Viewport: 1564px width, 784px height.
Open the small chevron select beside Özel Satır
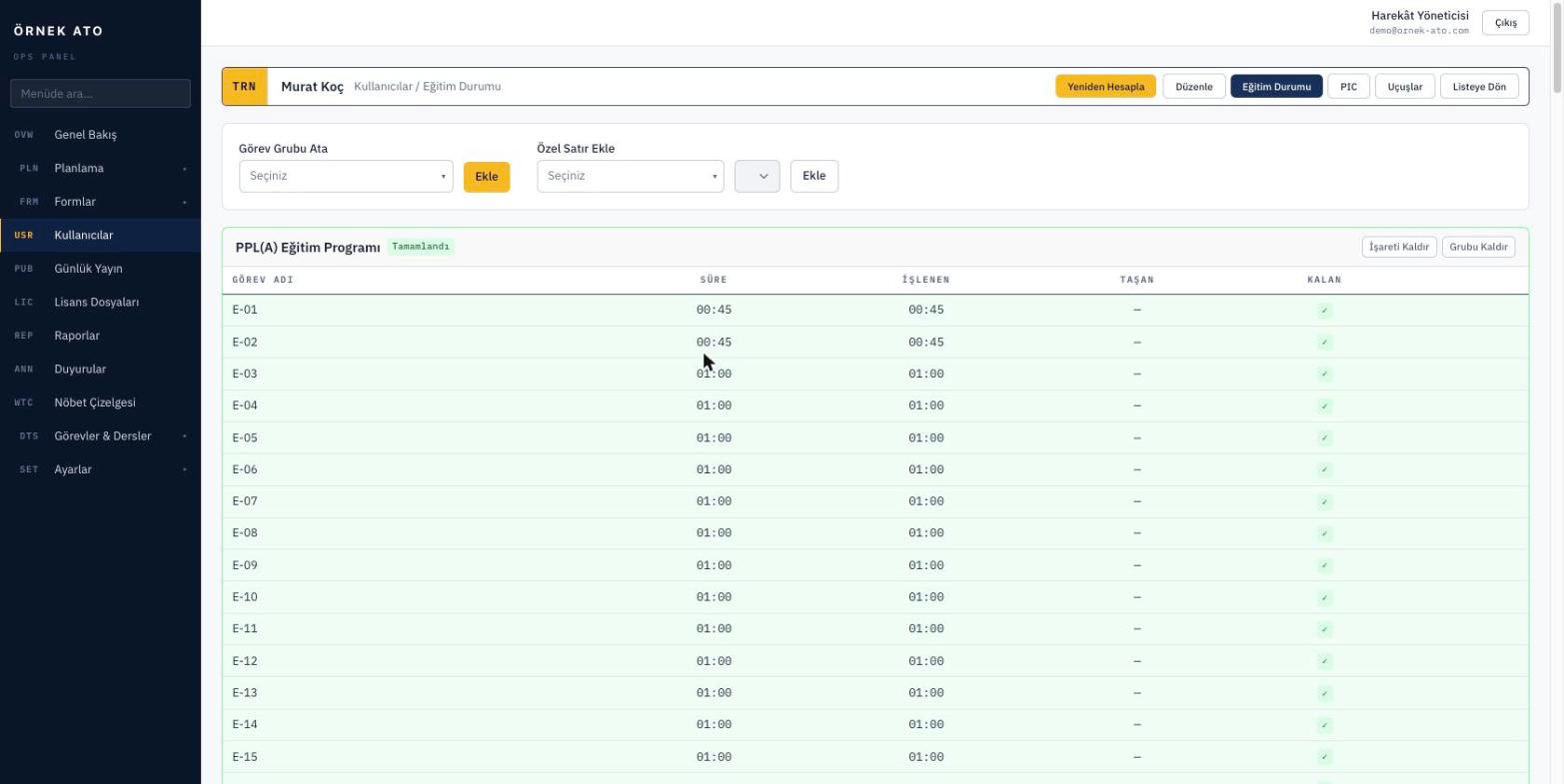(757, 176)
